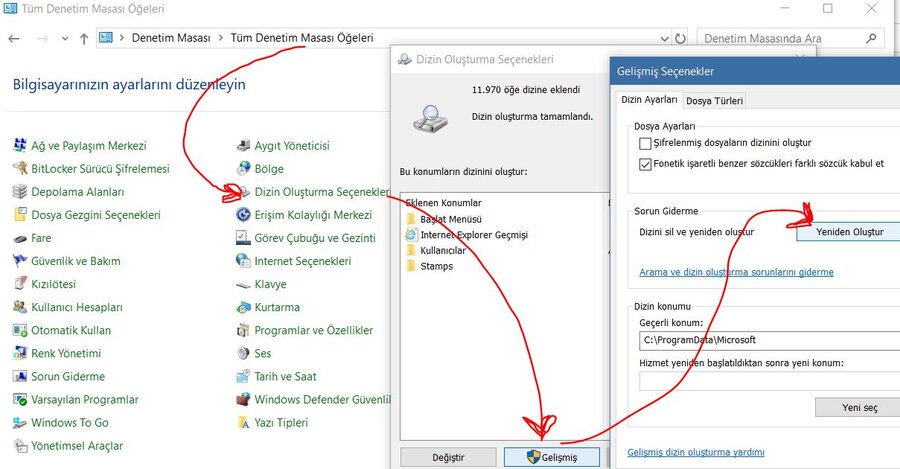Open Gelişmiş dizin oluşturma yardımı link
Screen dimensions: 900x469
tap(696, 452)
